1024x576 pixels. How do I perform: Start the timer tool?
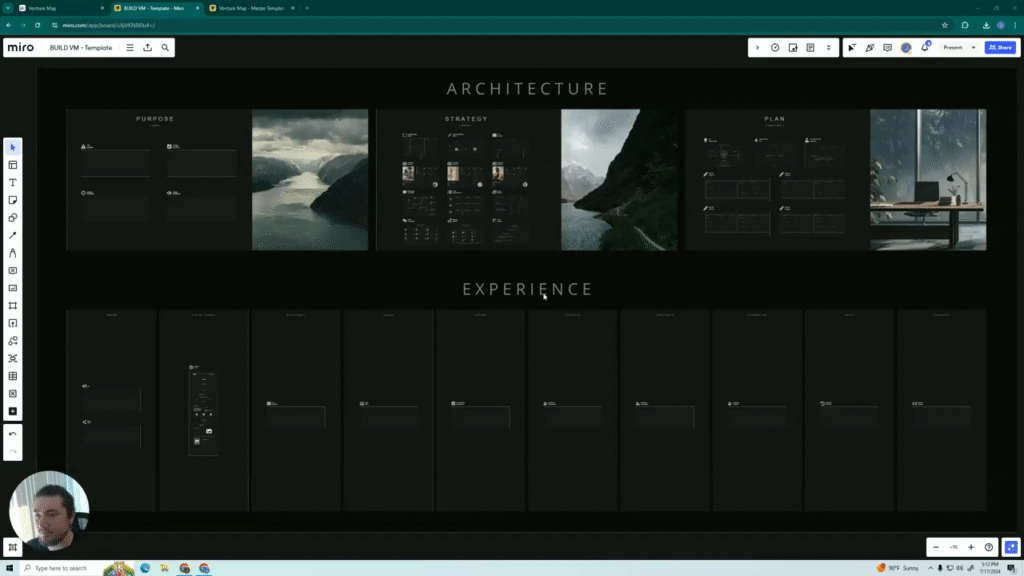pyautogui.click(x=775, y=47)
